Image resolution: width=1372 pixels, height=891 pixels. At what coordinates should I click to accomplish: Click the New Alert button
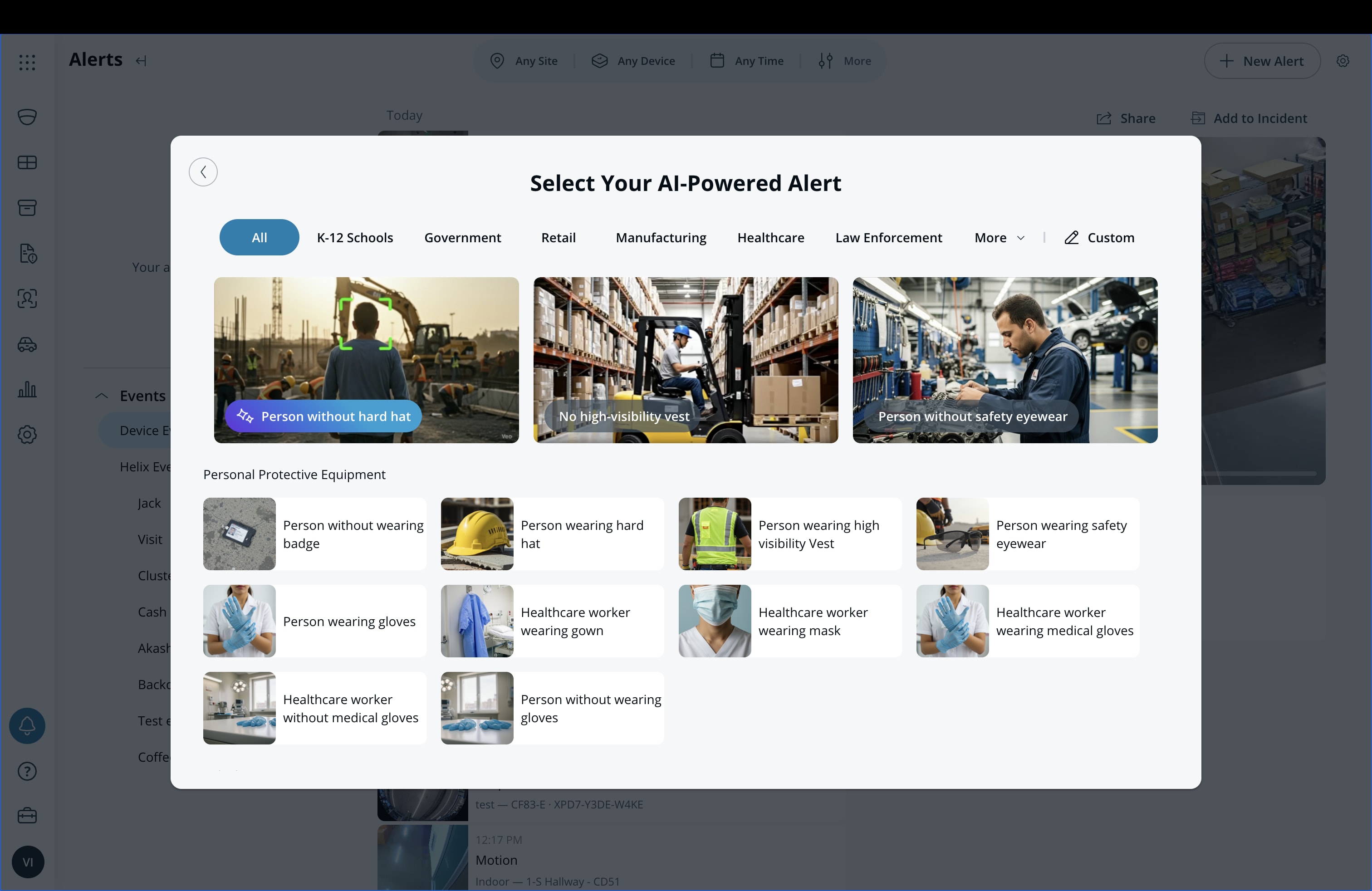click(x=1261, y=61)
